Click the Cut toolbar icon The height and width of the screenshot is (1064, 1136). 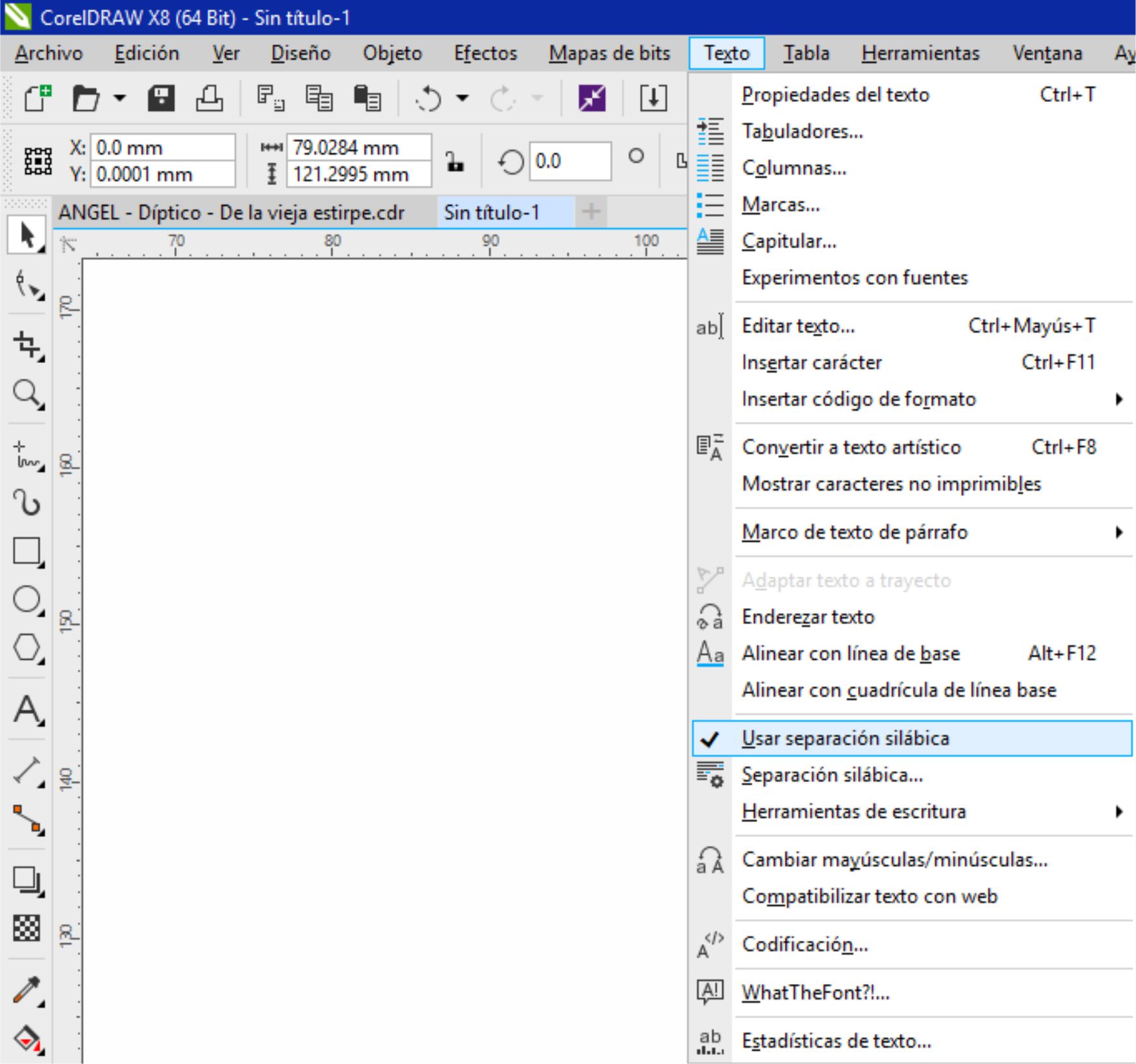(x=270, y=99)
